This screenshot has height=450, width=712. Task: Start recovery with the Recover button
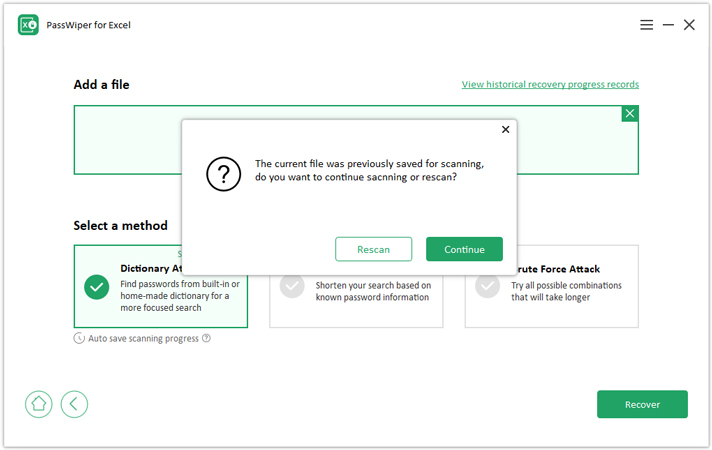coord(642,404)
